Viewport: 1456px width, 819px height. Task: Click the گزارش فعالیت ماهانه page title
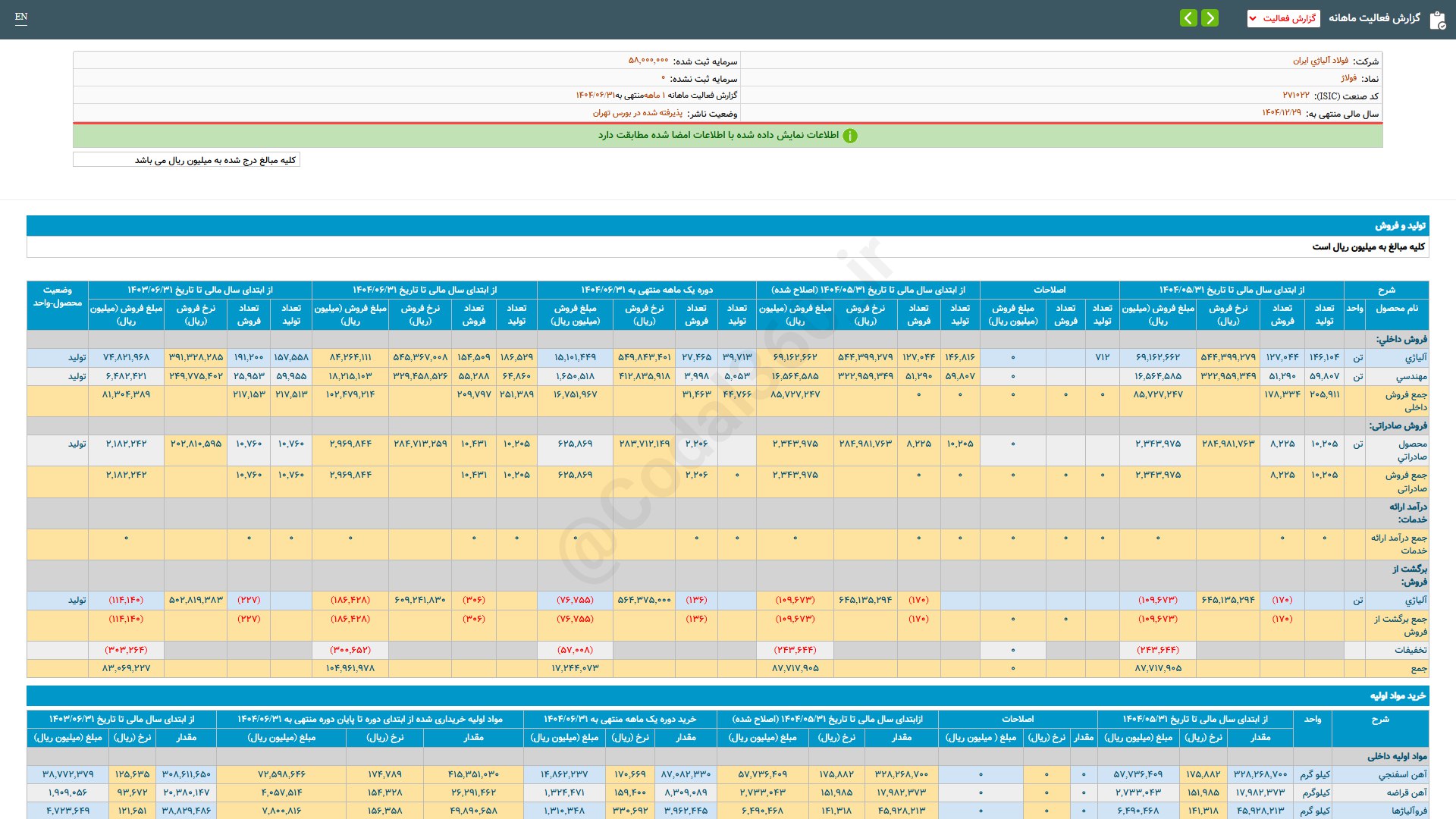point(1374,18)
